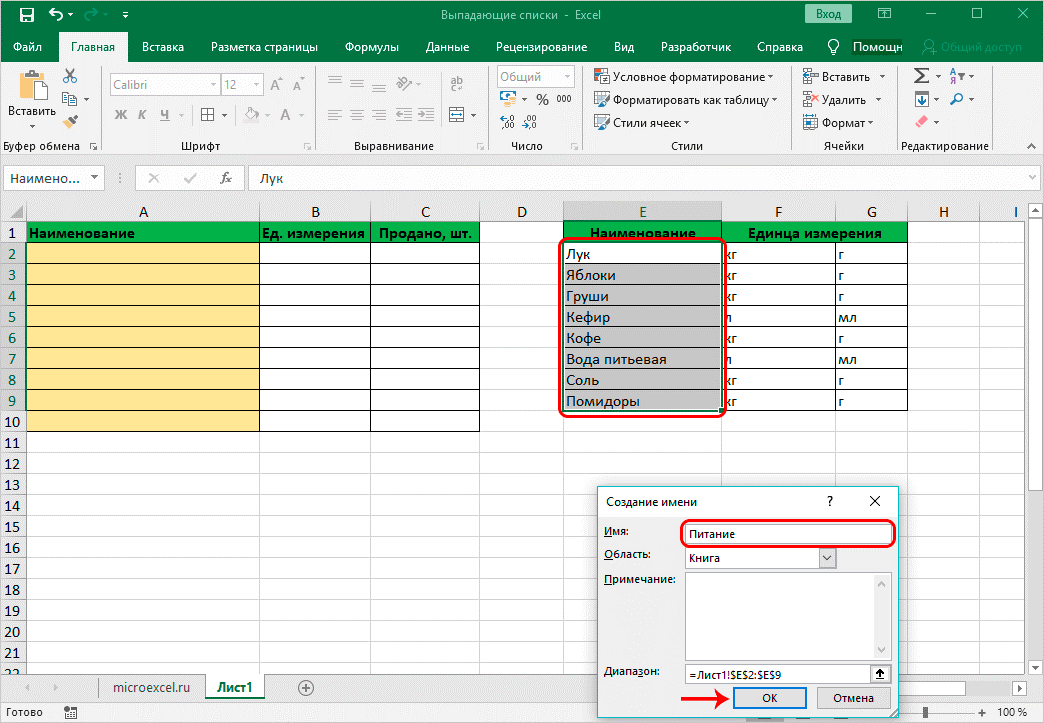
Task: Click the Save floppy disk icon
Action: tap(27, 16)
